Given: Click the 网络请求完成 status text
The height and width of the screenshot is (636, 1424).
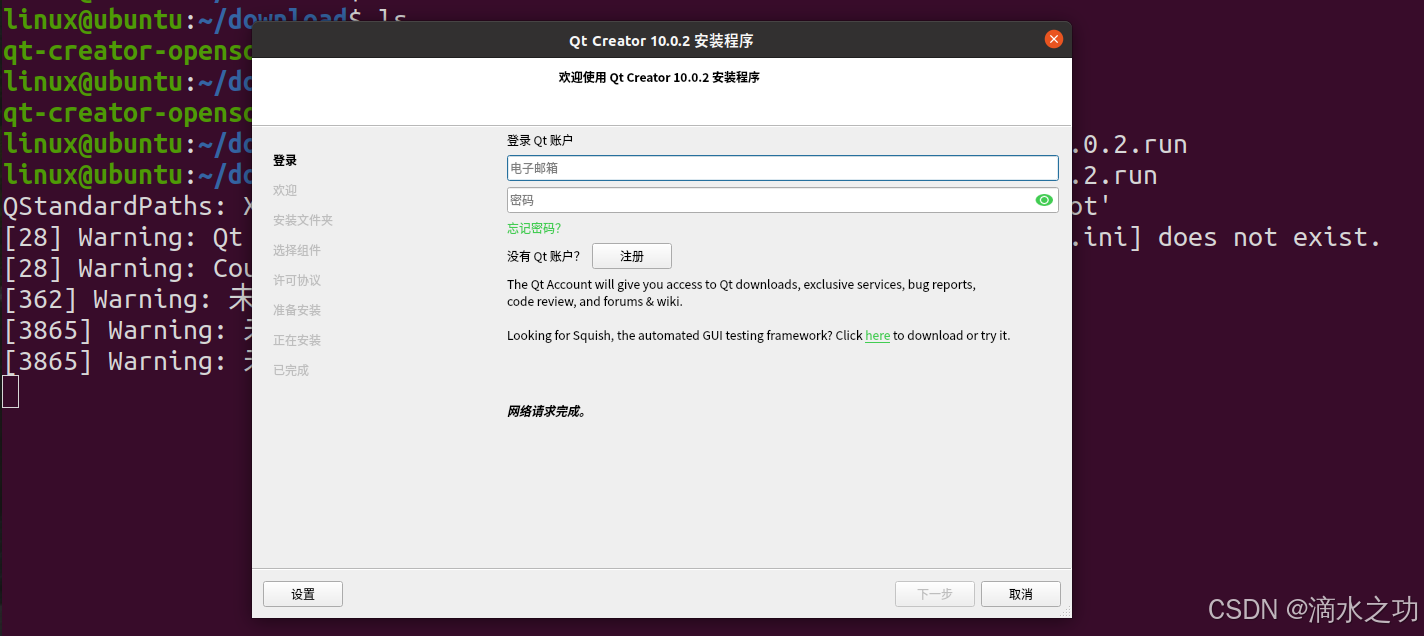Looking at the screenshot, I should click(x=546, y=411).
